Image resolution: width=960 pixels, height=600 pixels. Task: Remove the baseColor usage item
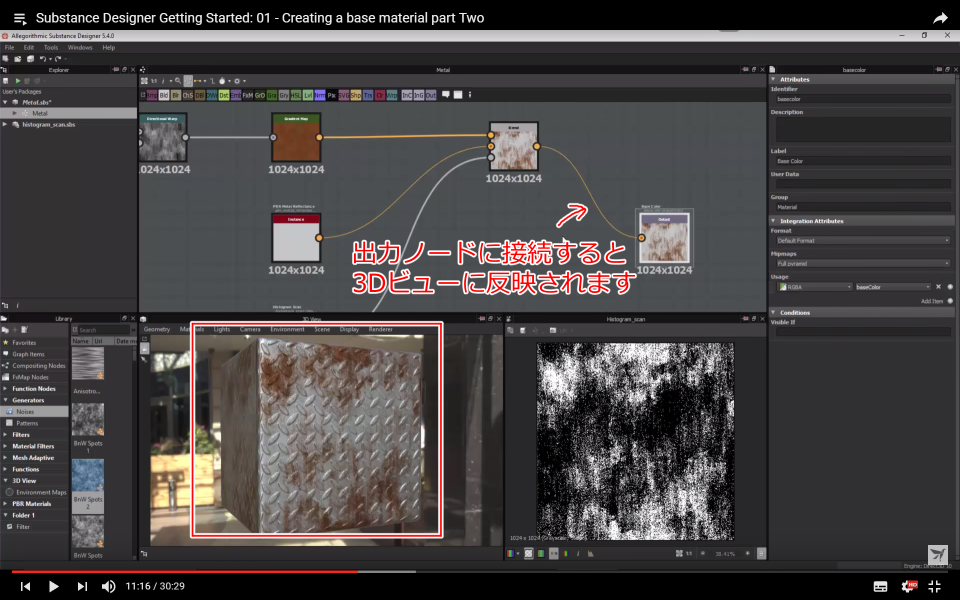(x=938, y=287)
